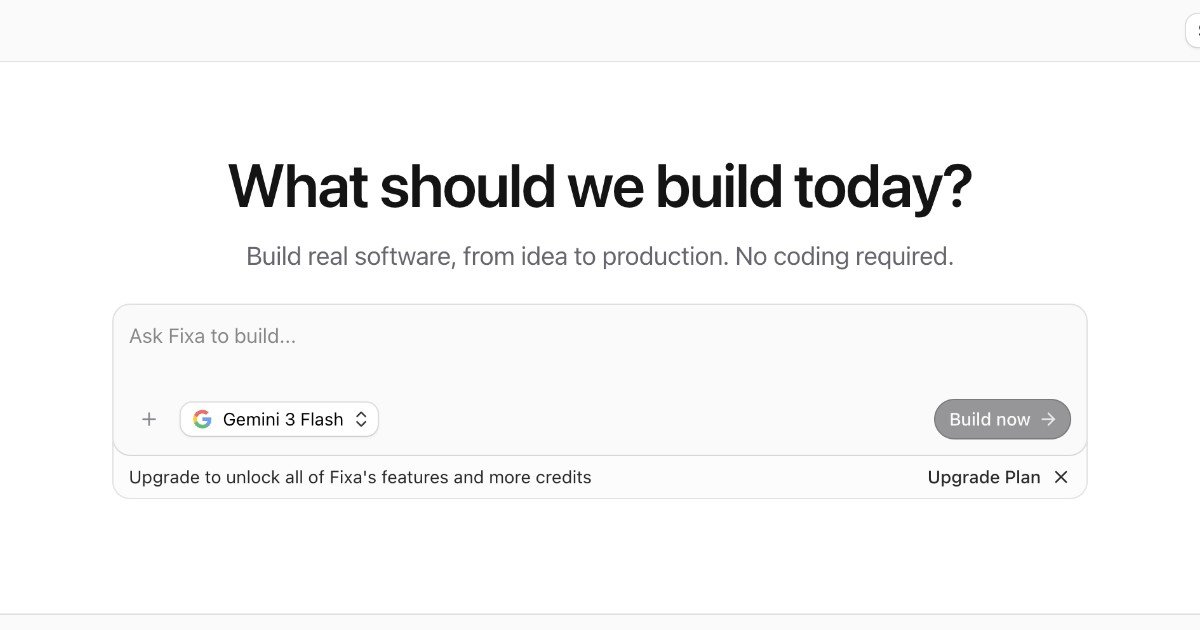This screenshot has width=1200, height=630.
Task: Click "No coding required." in the subtitle
Action: [844, 257]
